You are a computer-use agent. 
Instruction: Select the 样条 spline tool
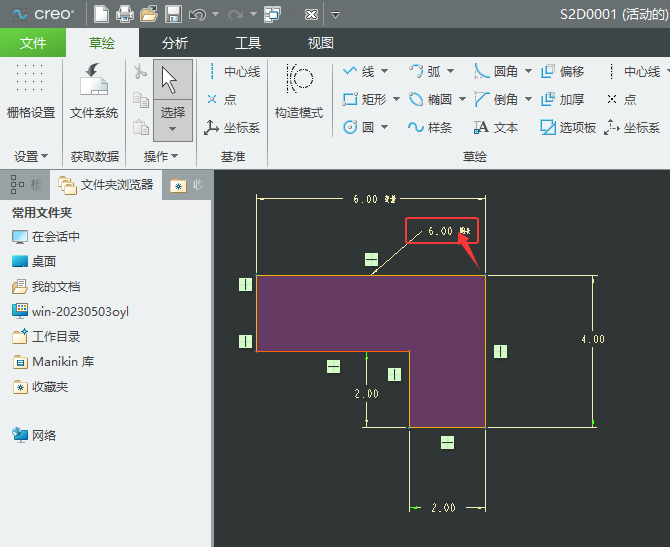[x=430, y=127]
